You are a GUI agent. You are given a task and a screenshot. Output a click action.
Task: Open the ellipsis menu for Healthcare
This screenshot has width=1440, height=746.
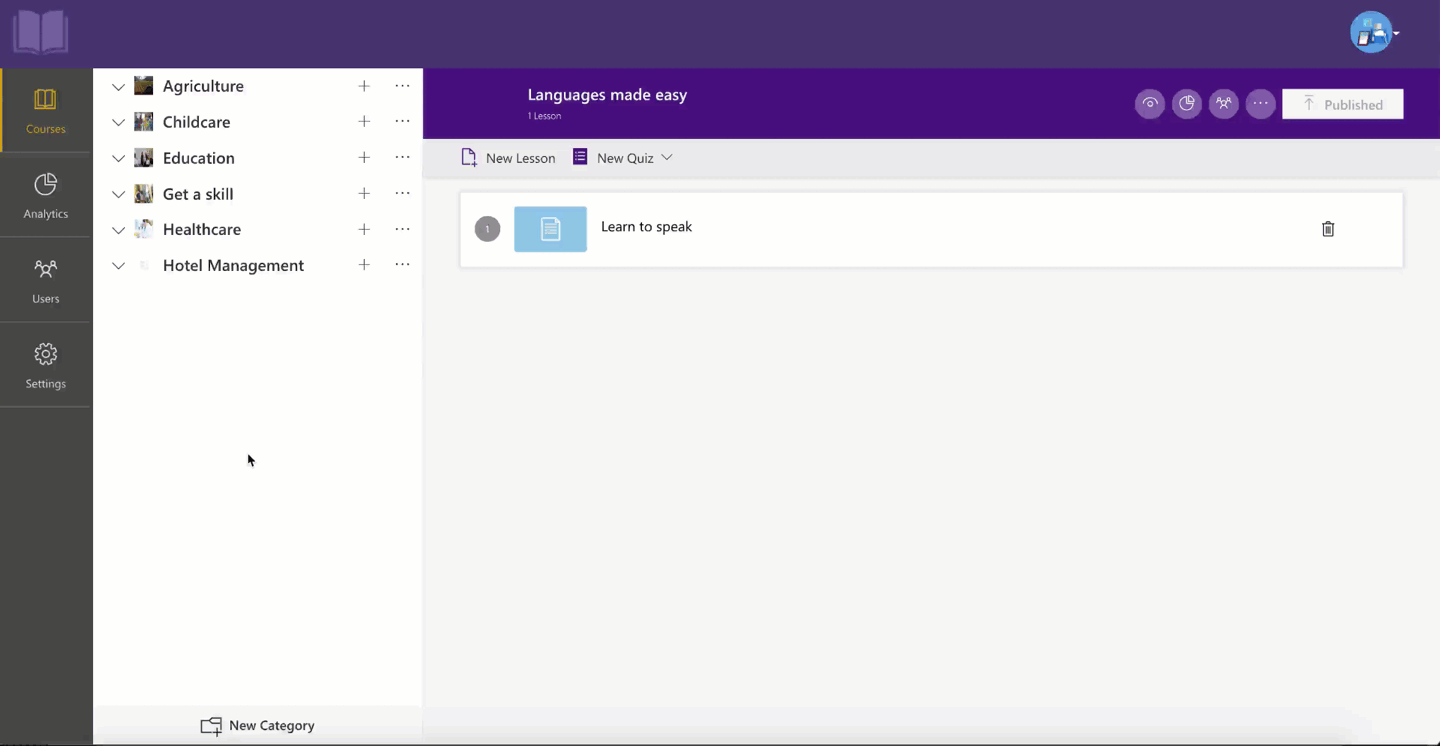(402, 229)
